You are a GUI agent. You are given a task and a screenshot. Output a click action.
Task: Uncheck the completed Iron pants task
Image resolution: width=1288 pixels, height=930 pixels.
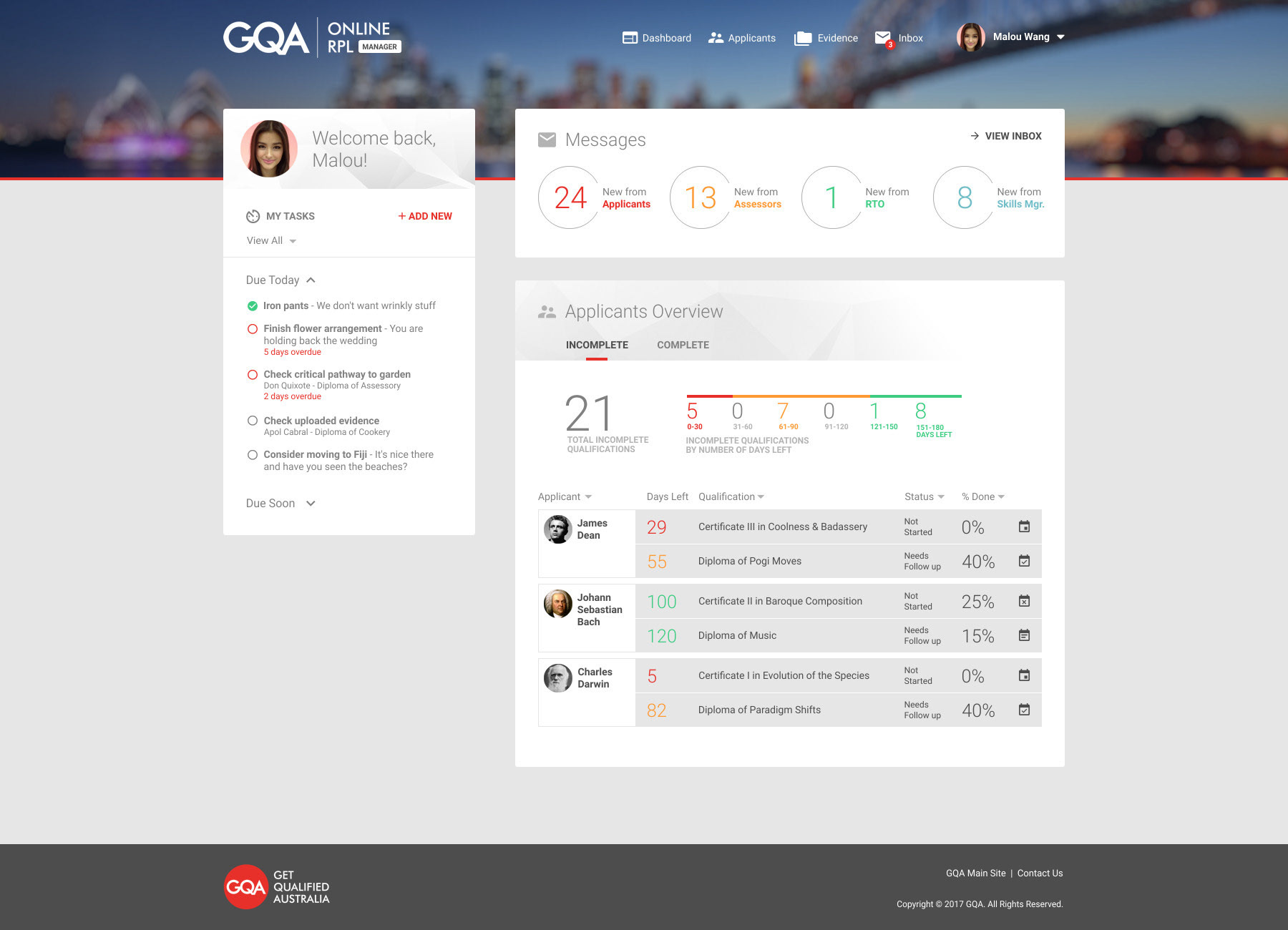coord(252,306)
